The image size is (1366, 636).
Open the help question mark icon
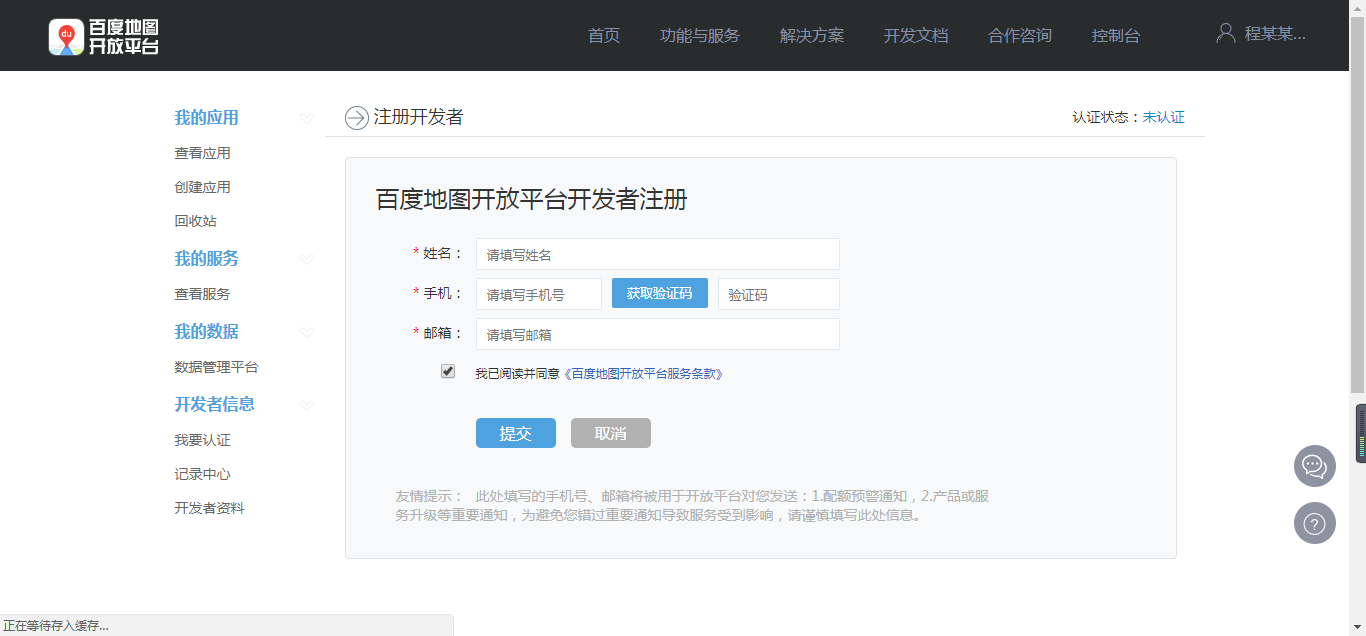click(x=1315, y=523)
